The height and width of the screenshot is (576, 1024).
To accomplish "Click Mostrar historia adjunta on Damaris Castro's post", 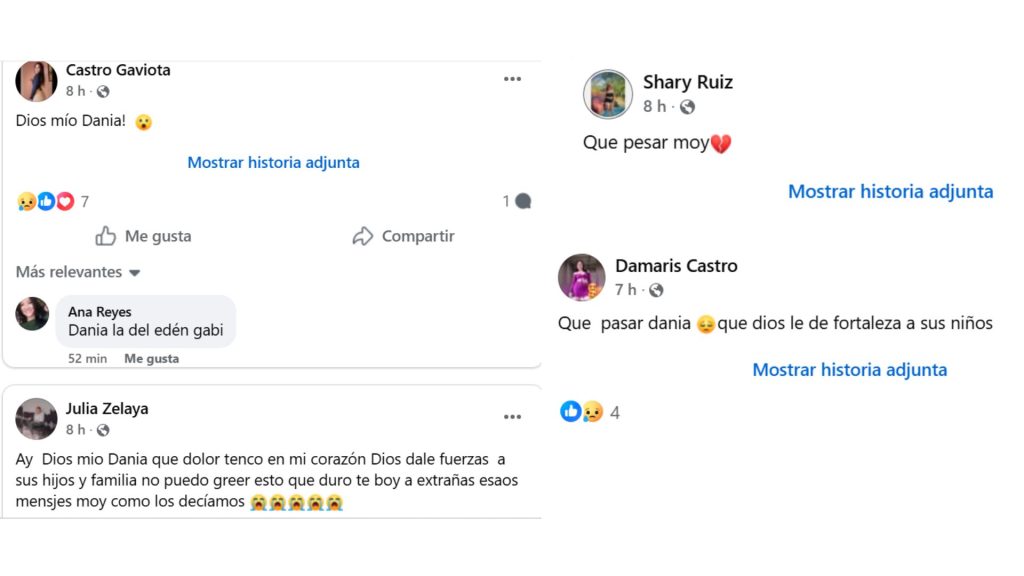I will pyautogui.click(x=849, y=369).
